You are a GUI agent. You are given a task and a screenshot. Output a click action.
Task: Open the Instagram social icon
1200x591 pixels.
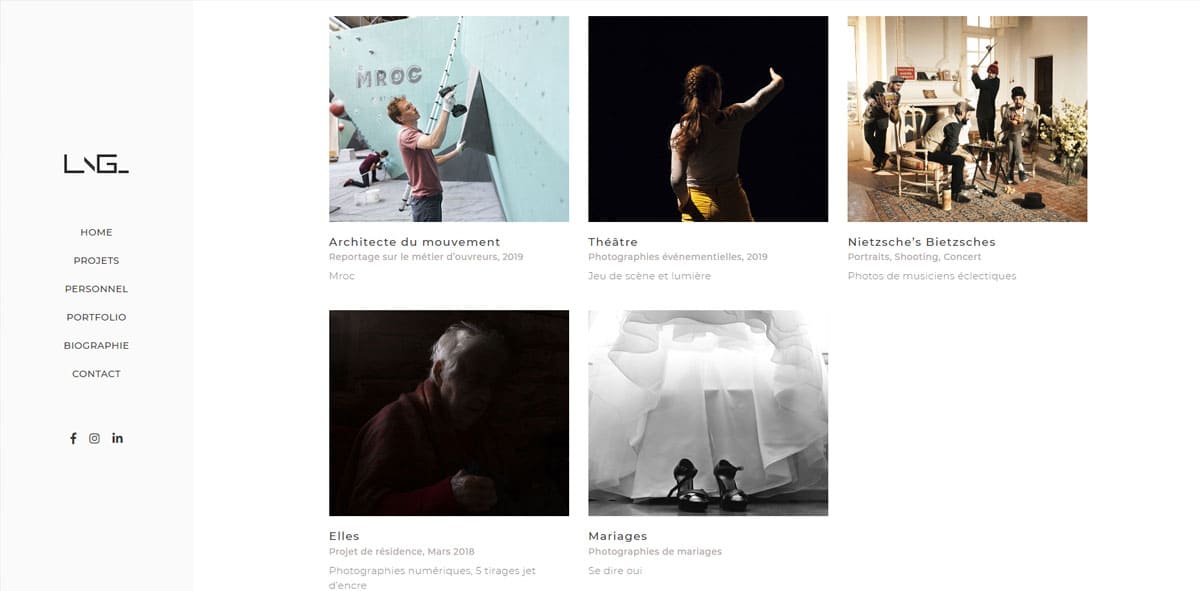tap(95, 438)
